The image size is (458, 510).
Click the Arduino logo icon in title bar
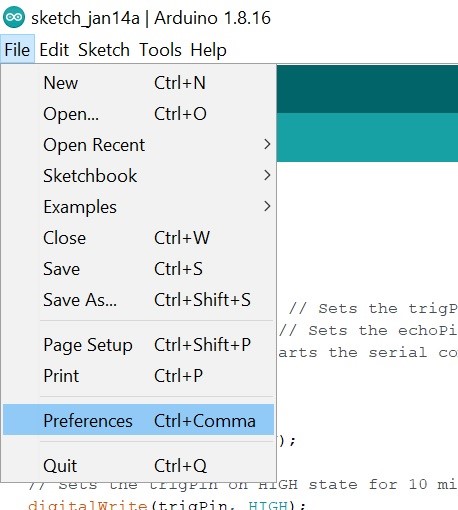14,17
